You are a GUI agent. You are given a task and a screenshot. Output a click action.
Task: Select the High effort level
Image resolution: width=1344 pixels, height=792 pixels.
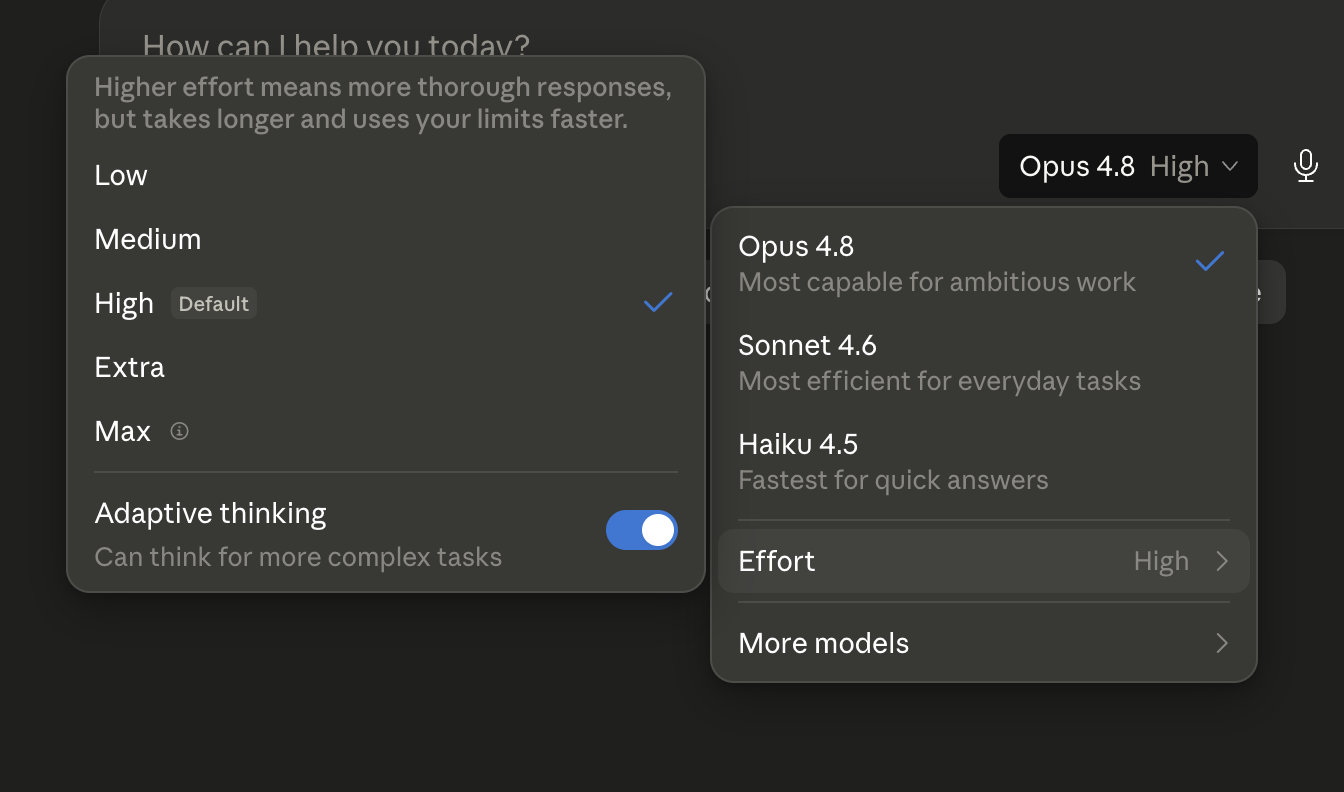(386, 304)
